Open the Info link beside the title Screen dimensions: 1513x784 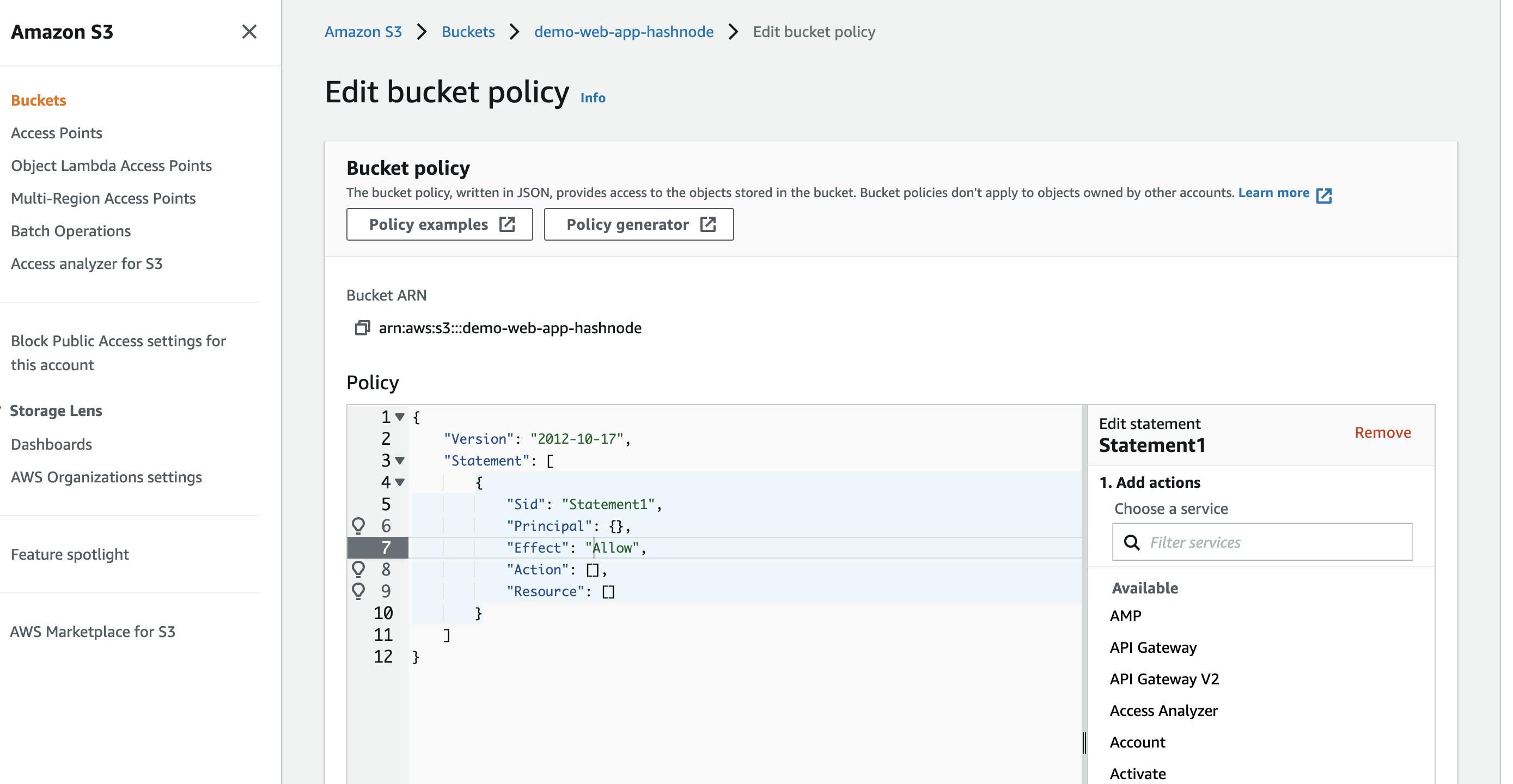593,97
